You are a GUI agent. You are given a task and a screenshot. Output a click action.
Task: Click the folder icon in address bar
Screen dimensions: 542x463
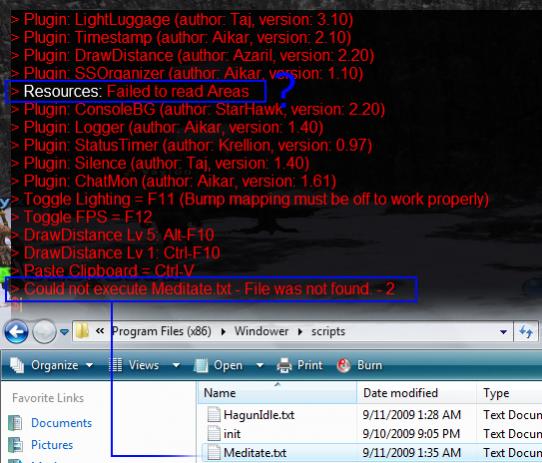click(x=82, y=332)
